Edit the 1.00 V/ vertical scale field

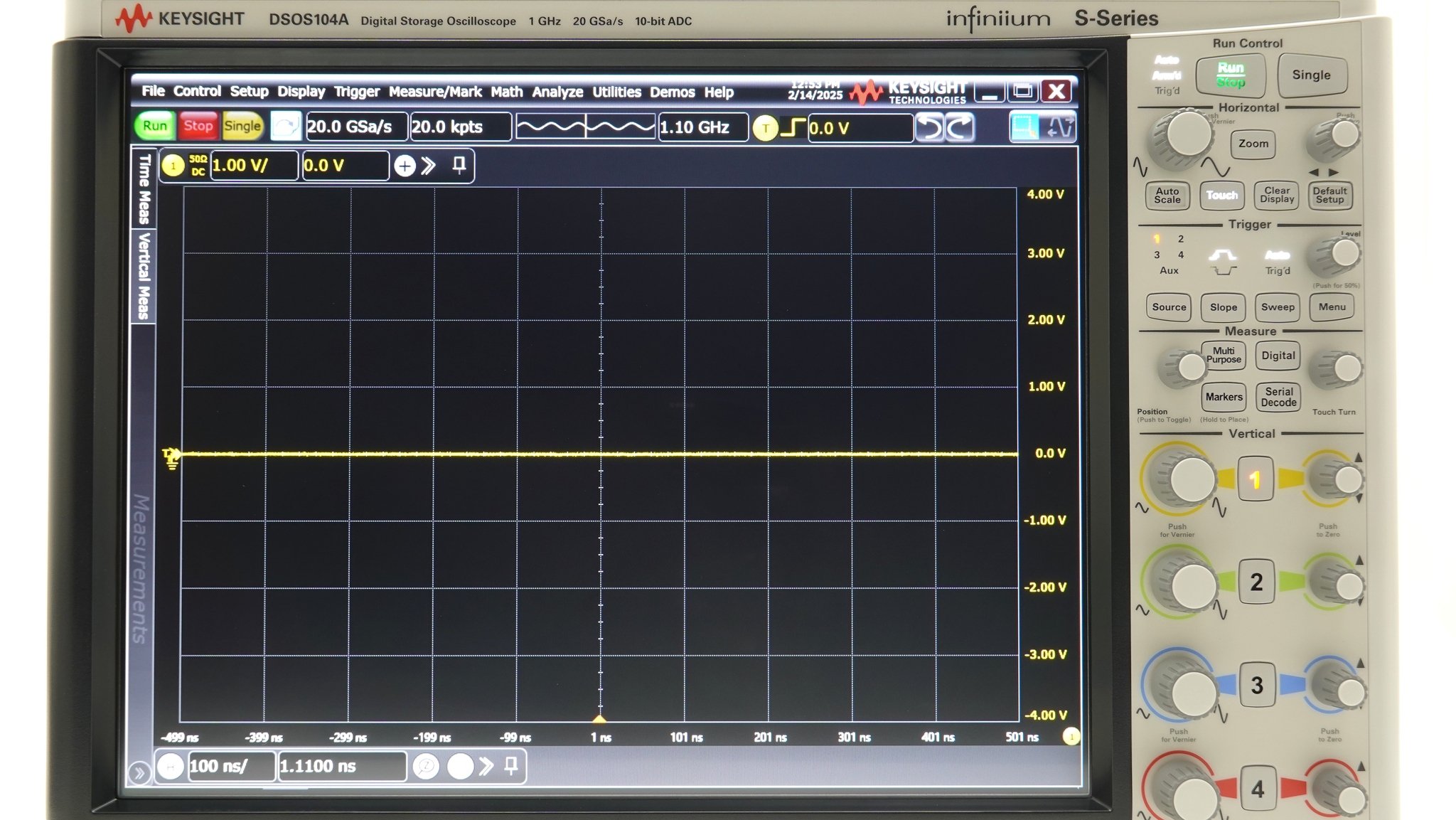pos(254,166)
